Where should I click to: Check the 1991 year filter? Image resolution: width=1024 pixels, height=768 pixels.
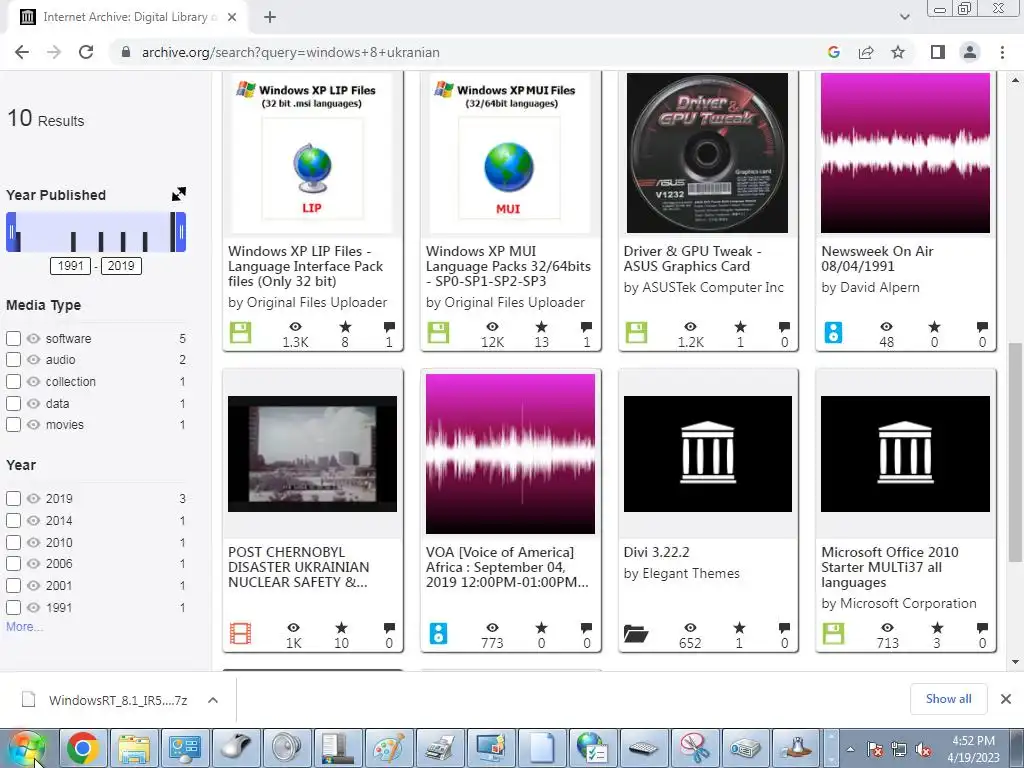tap(13, 607)
